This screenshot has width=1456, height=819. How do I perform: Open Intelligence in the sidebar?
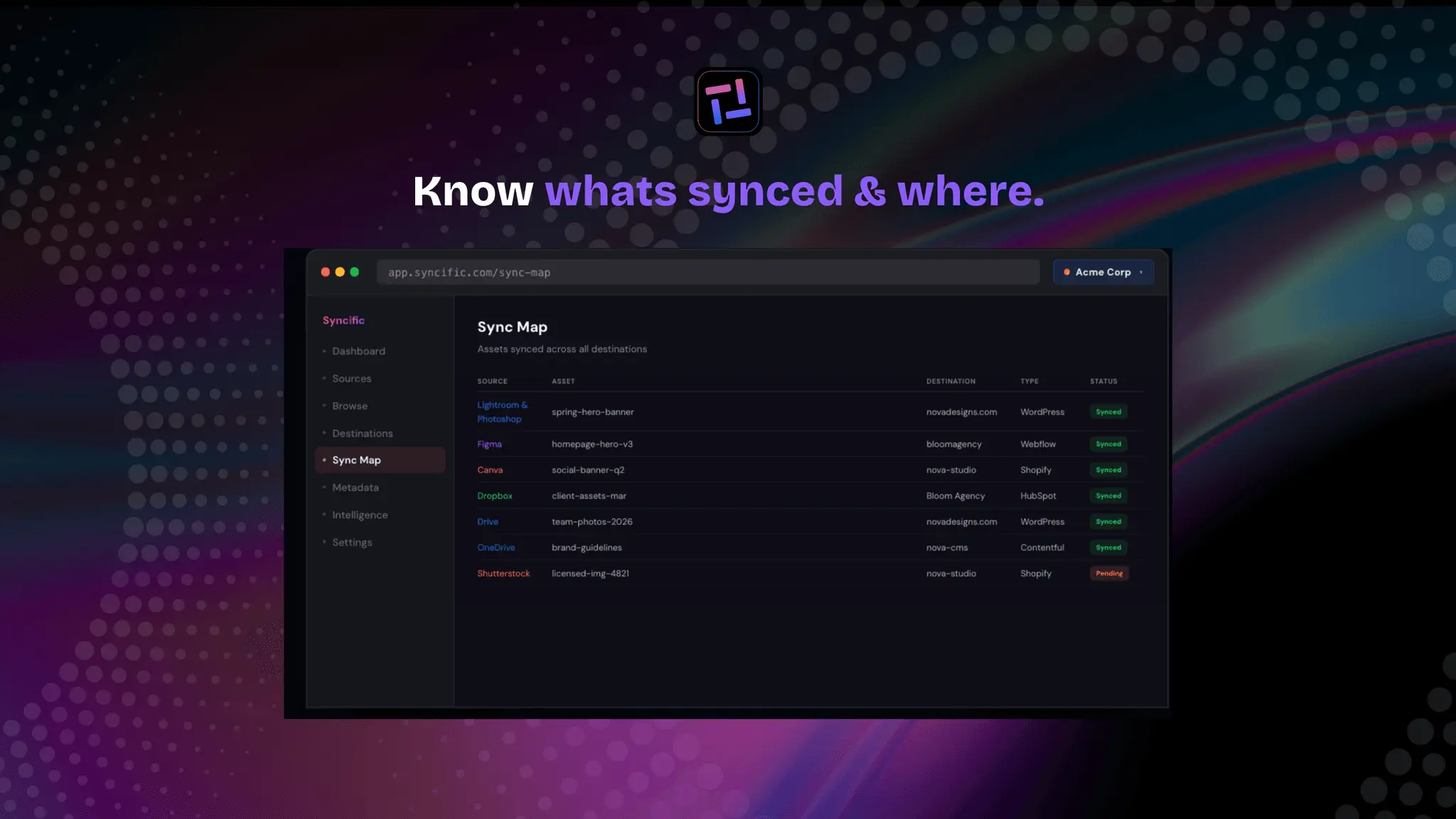360,515
